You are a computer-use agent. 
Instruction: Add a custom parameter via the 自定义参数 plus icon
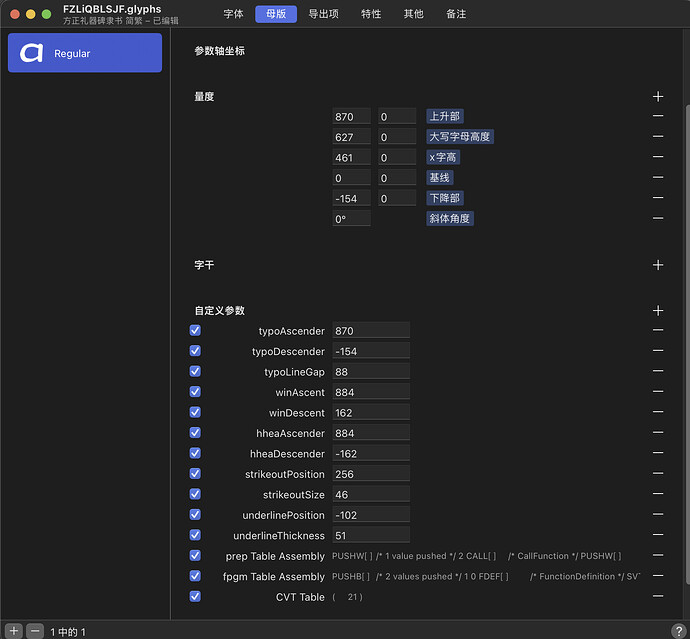click(x=658, y=311)
